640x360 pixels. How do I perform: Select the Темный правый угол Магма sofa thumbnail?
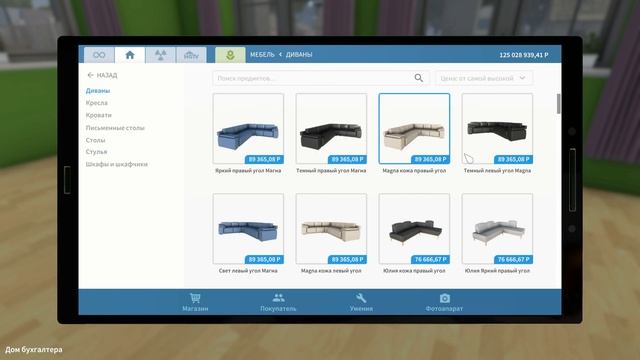[x=331, y=129]
